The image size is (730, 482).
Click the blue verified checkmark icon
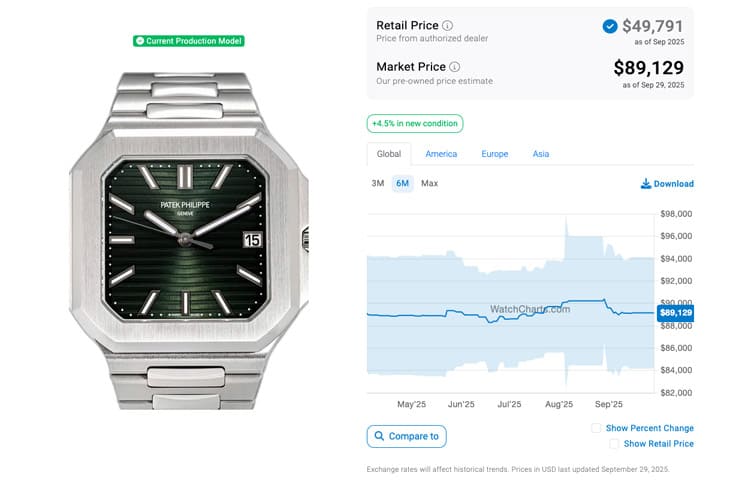610,26
